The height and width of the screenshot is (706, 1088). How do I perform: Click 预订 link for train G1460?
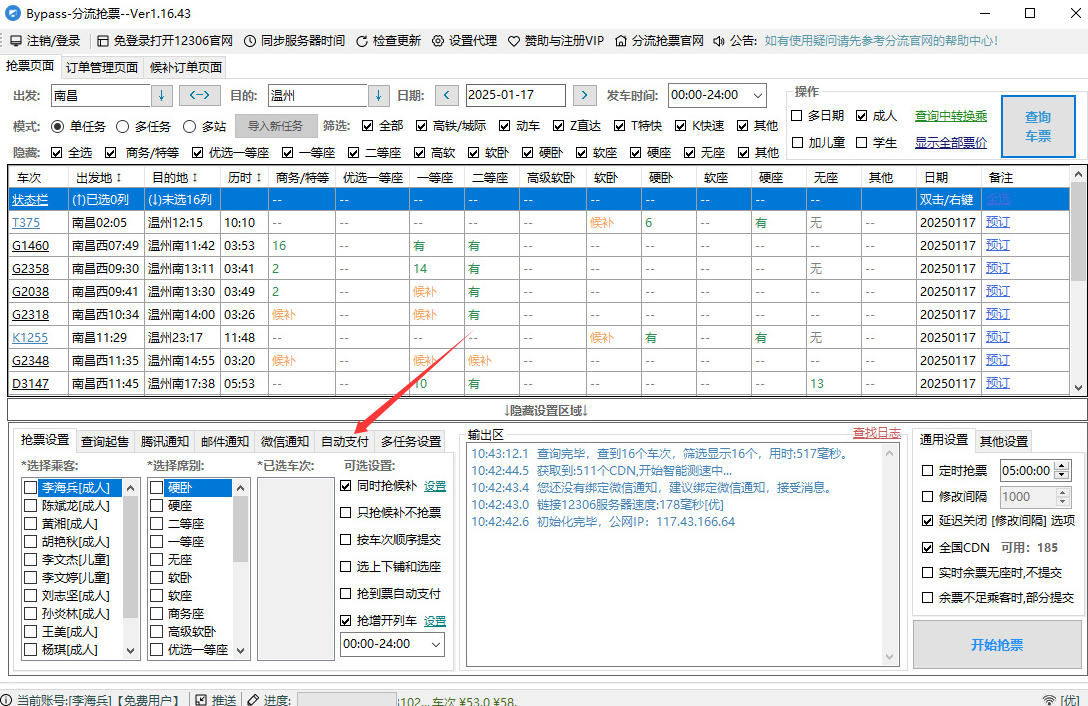pos(997,245)
